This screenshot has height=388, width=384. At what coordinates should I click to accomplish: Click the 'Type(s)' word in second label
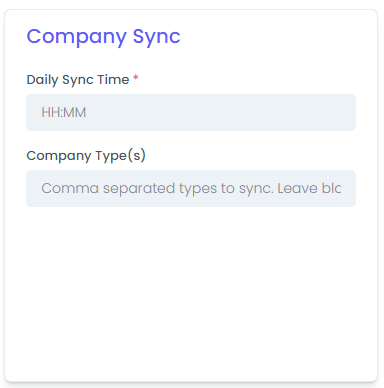121,156
